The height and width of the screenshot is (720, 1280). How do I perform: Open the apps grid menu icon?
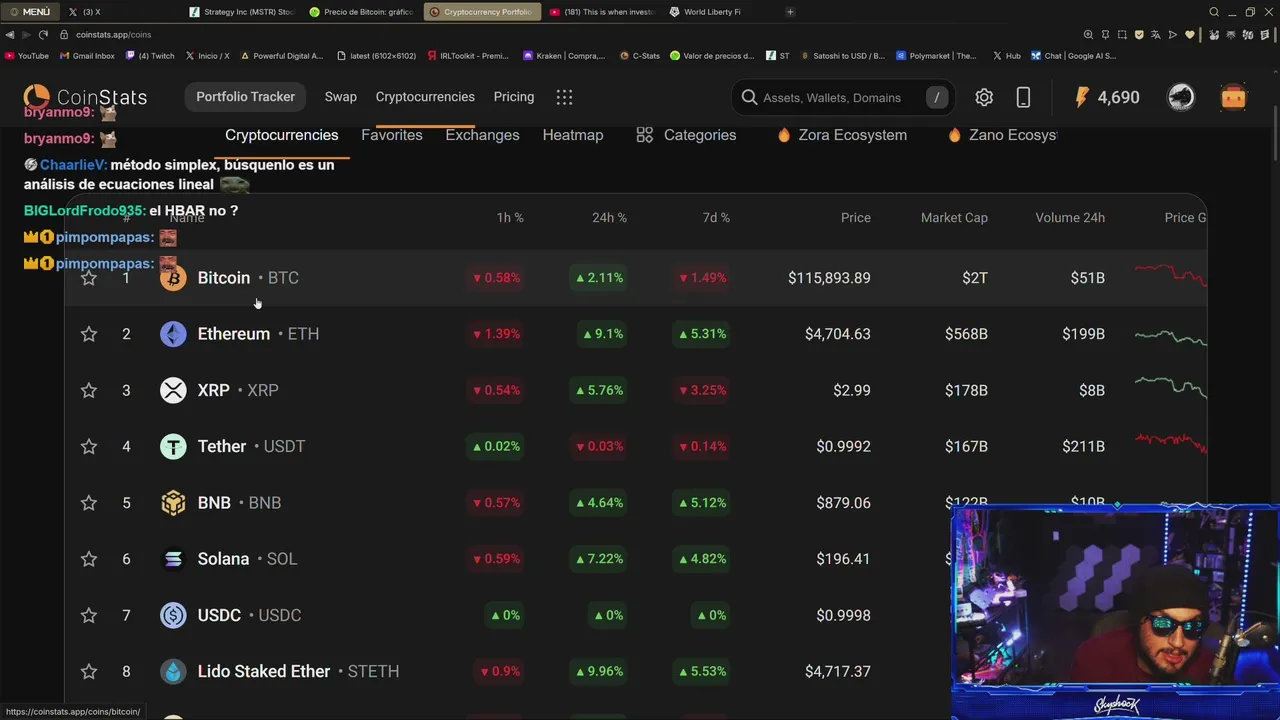coord(564,97)
